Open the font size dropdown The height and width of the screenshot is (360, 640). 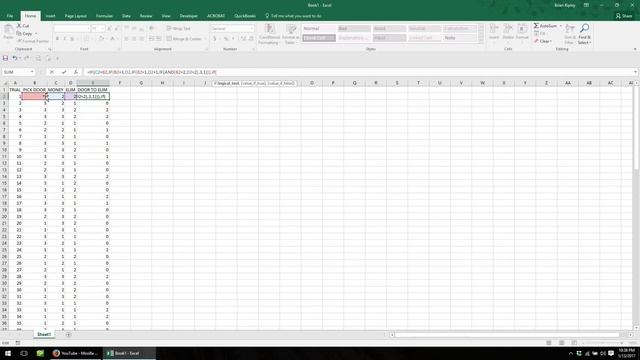click(102, 29)
